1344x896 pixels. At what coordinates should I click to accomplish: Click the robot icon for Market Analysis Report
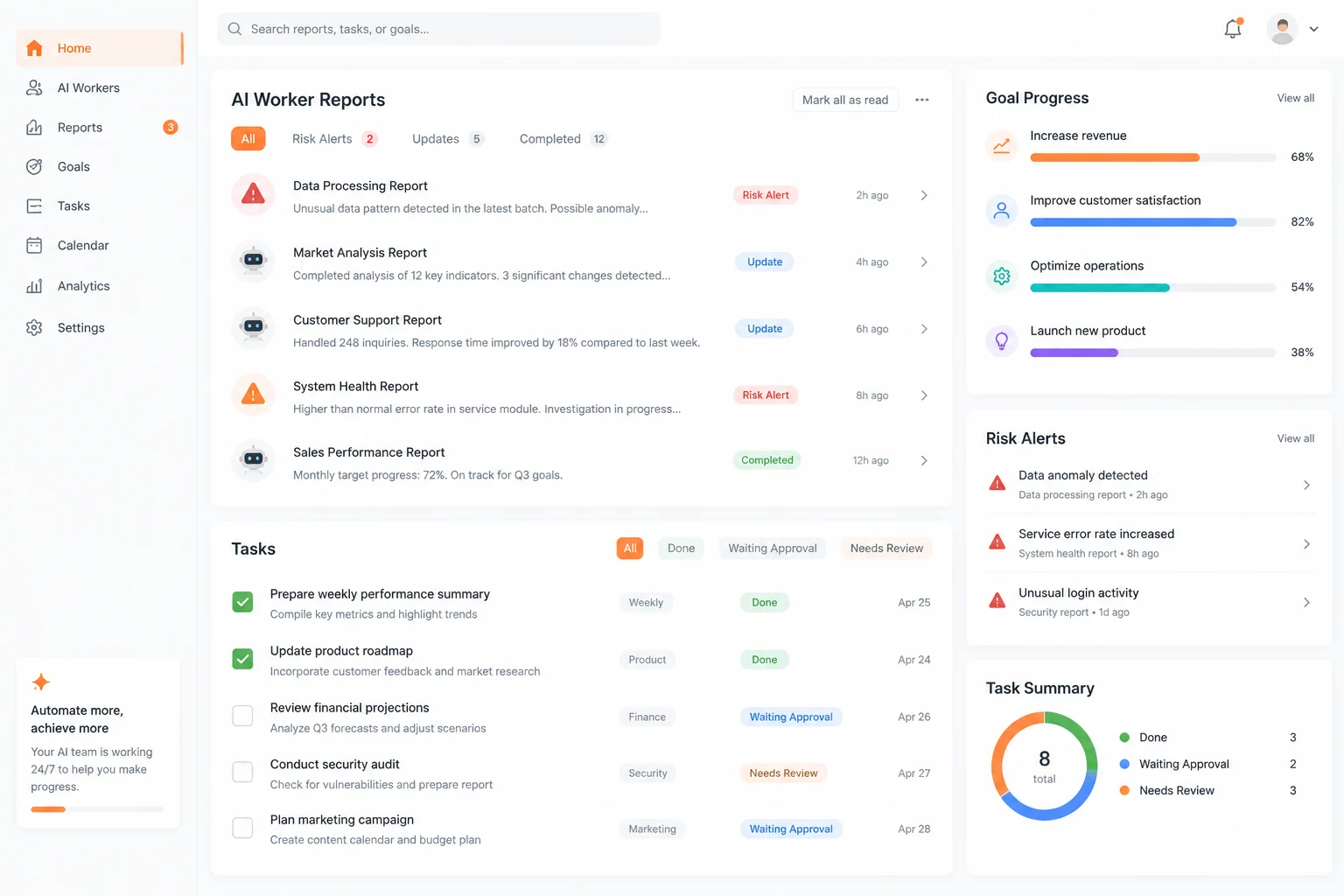pos(253,262)
